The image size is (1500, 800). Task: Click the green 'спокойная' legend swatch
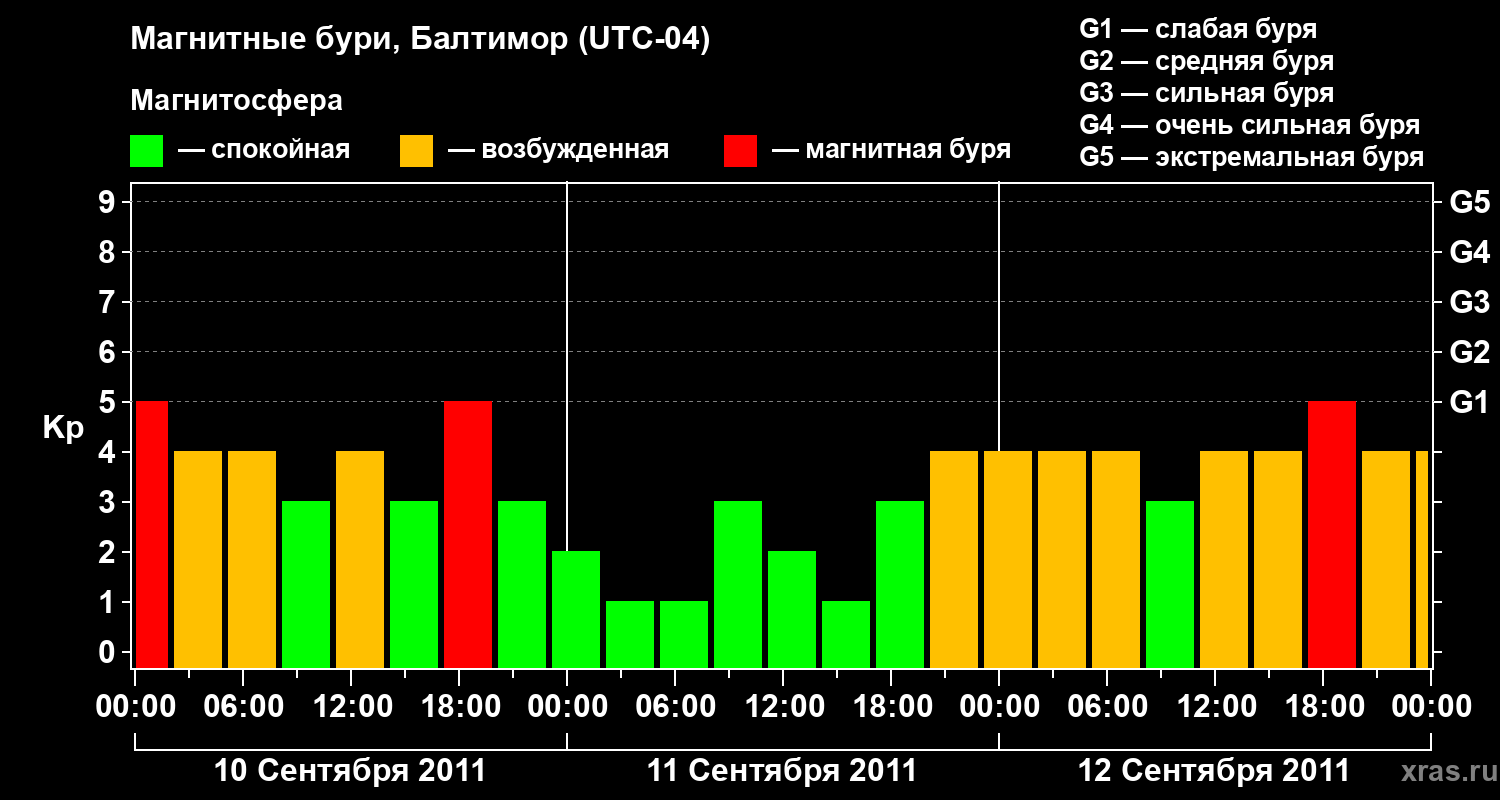147,151
